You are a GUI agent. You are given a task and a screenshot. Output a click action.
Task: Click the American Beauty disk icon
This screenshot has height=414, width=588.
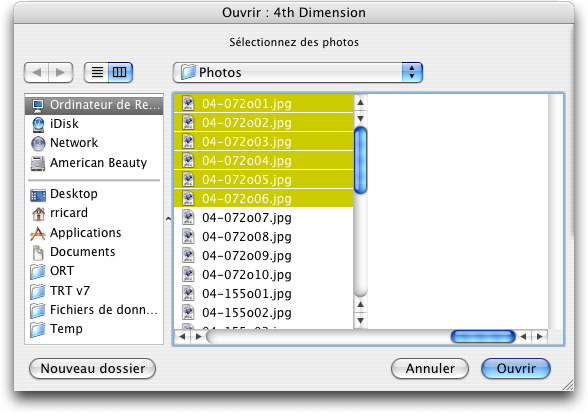(x=38, y=164)
